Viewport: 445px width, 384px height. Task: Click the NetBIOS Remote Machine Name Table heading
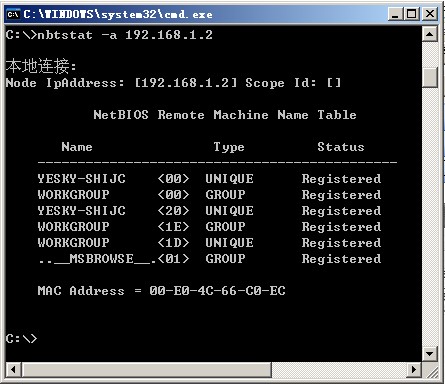(225, 115)
